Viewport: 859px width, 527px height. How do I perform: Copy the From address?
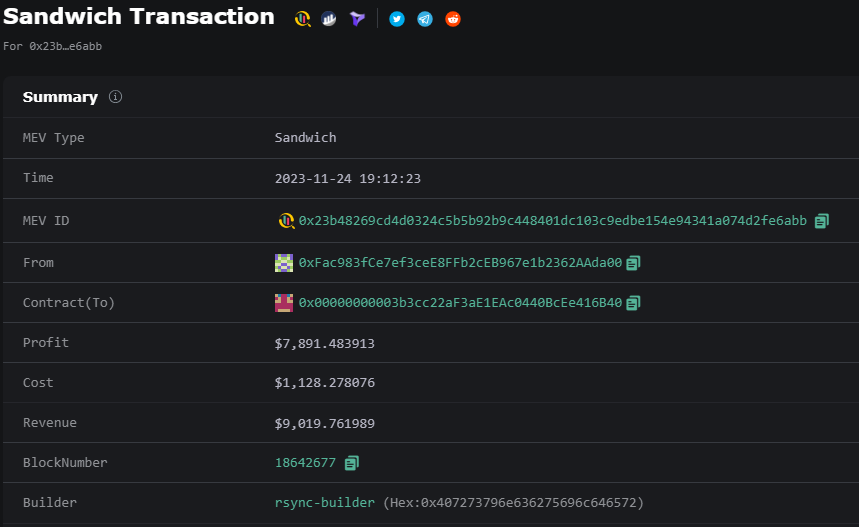click(633, 263)
